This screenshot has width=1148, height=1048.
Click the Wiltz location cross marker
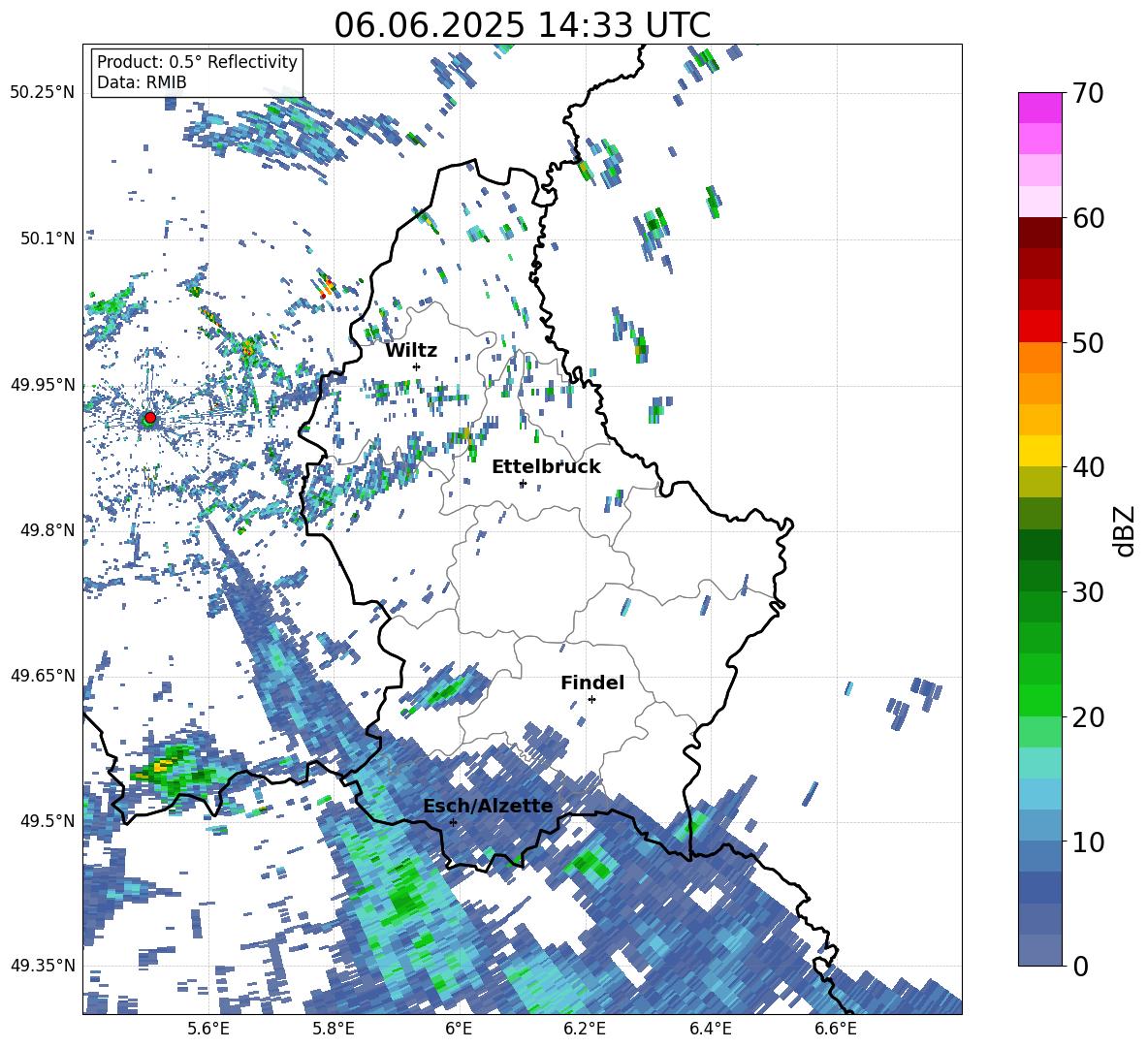tap(417, 366)
